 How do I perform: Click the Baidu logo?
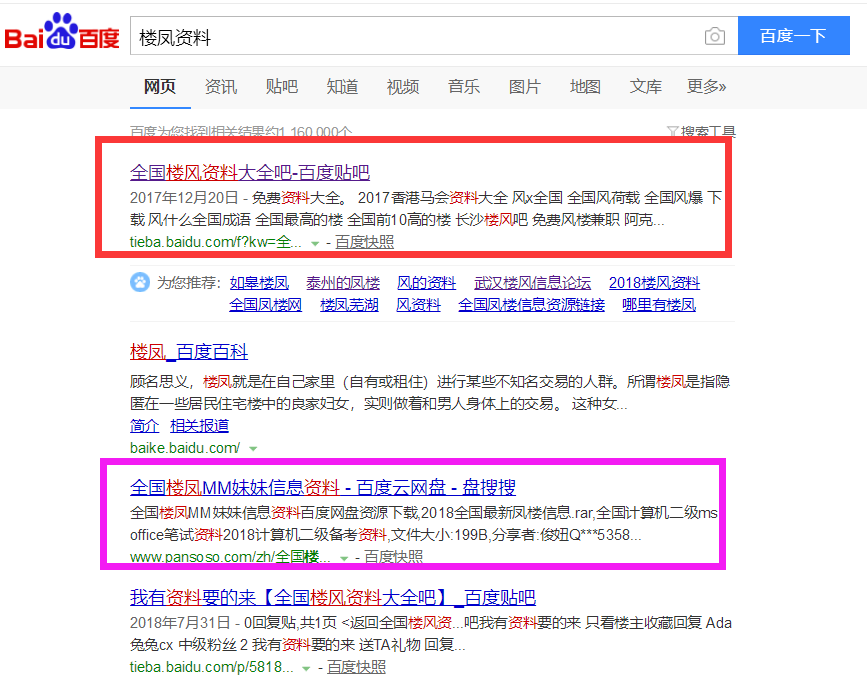[62, 32]
